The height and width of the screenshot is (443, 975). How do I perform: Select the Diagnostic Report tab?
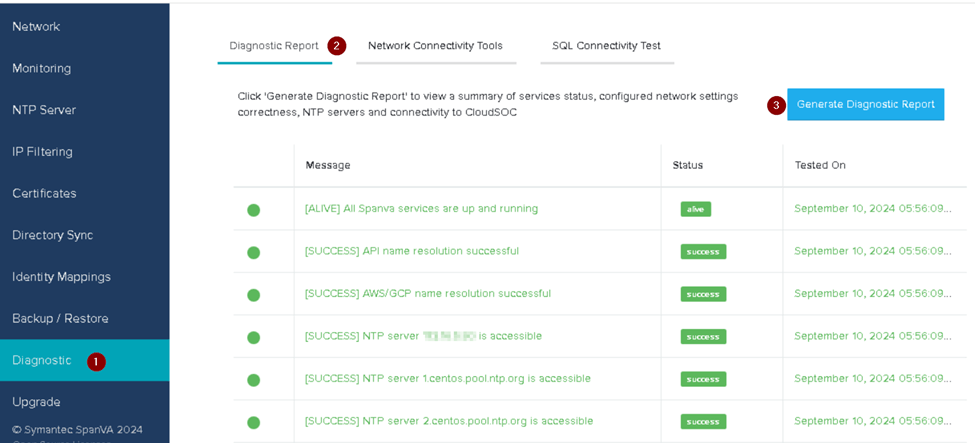(x=274, y=46)
